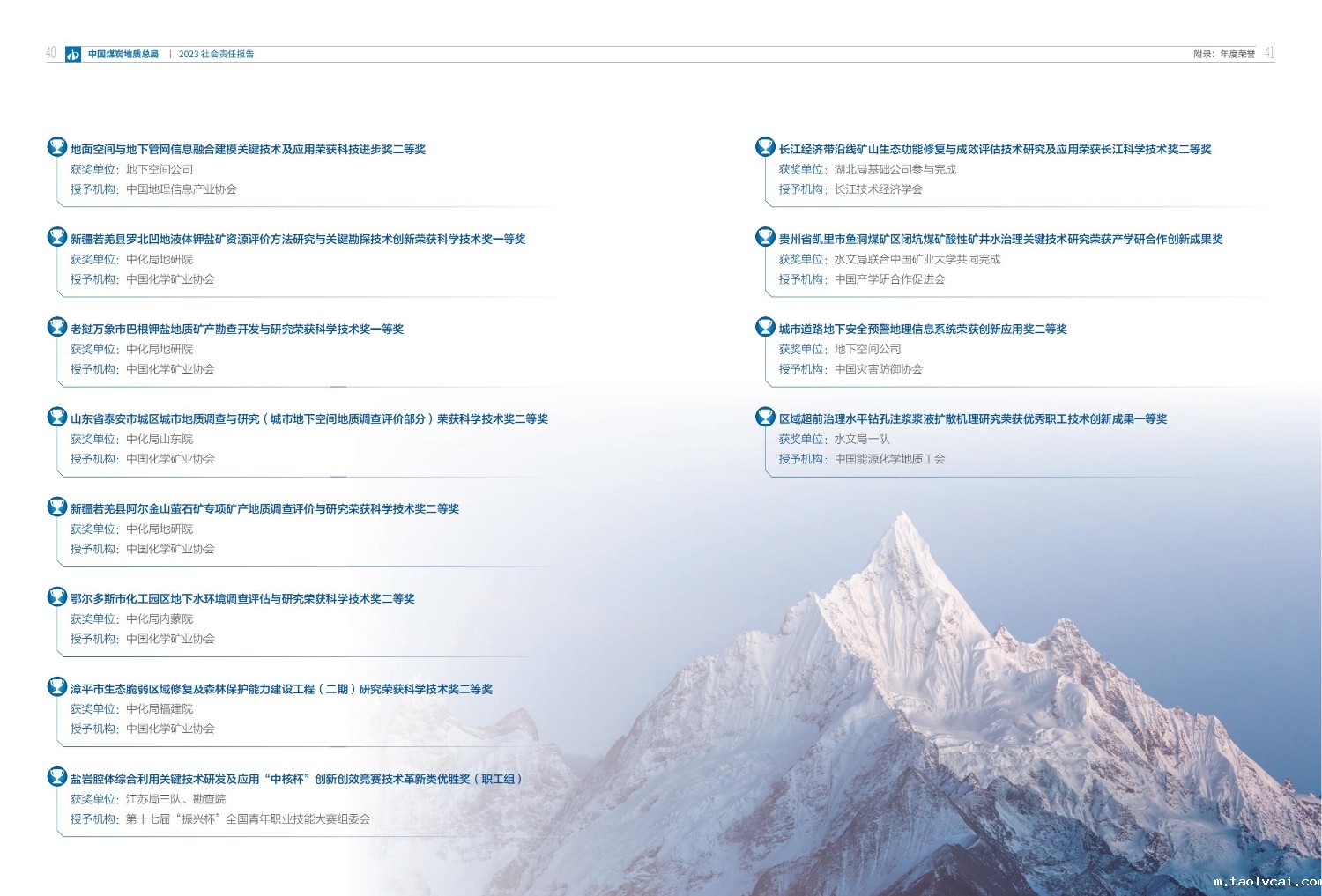Click the 新疆若羌县阿尔金山萤石矿 award title

tap(264, 509)
